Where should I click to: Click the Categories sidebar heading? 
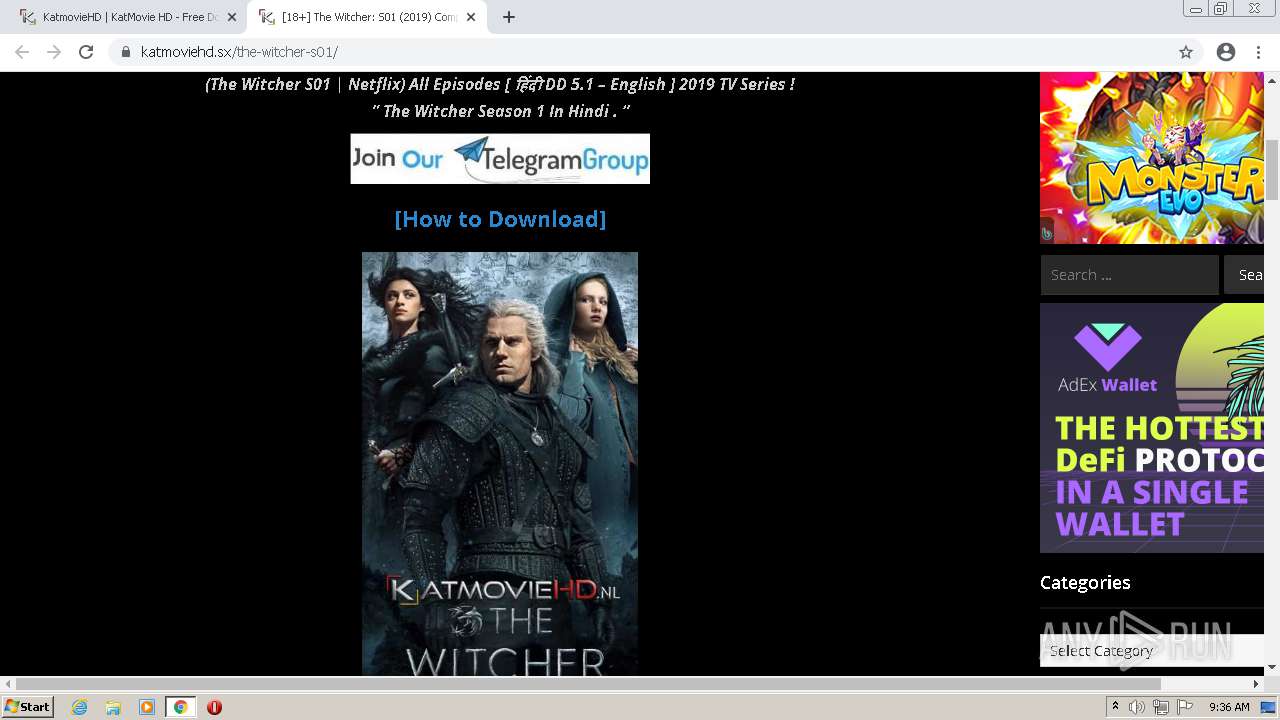click(1085, 582)
